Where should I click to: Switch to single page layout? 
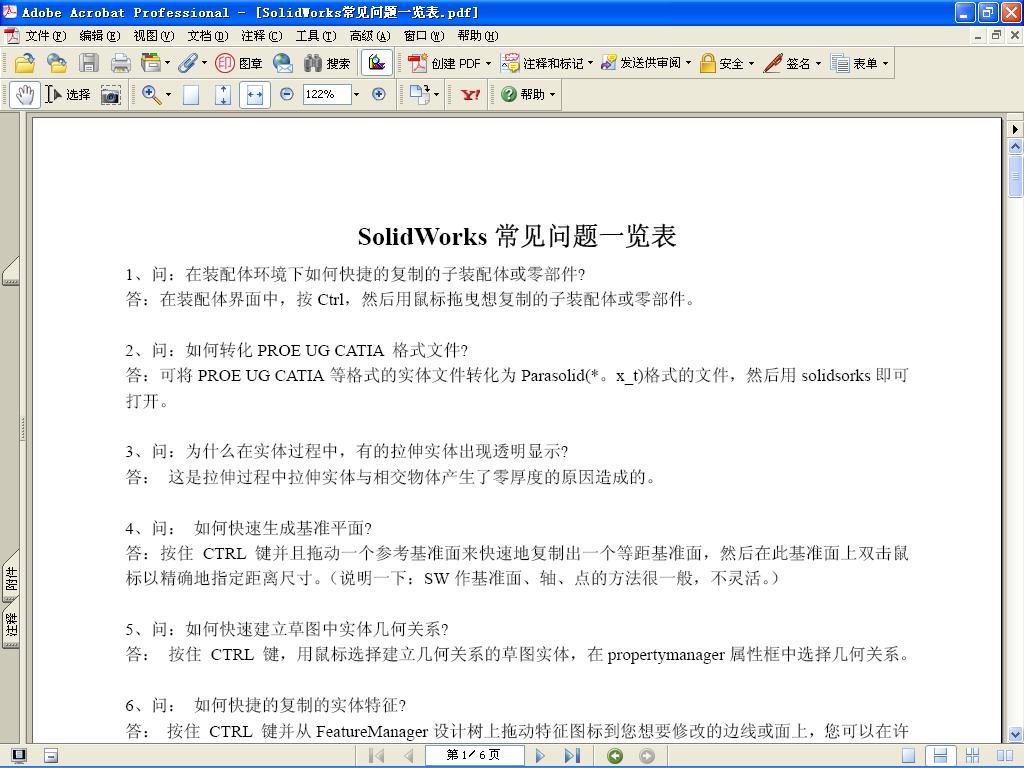point(908,756)
